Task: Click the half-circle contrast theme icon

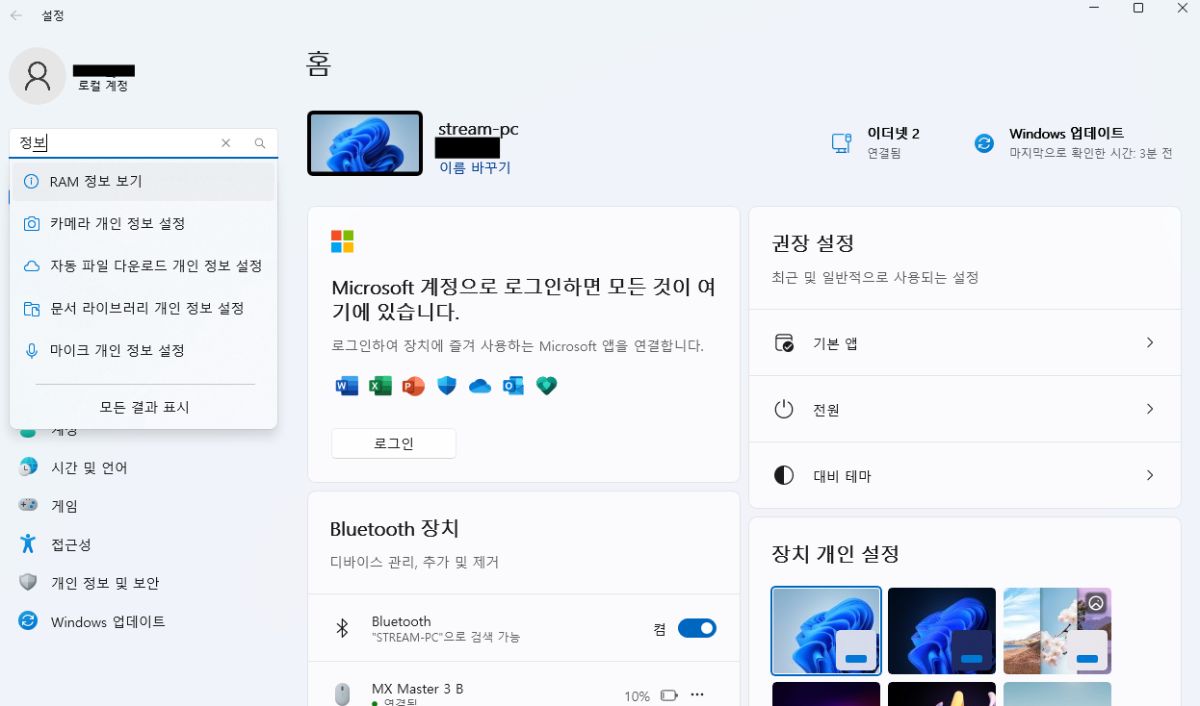Action: click(784, 476)
